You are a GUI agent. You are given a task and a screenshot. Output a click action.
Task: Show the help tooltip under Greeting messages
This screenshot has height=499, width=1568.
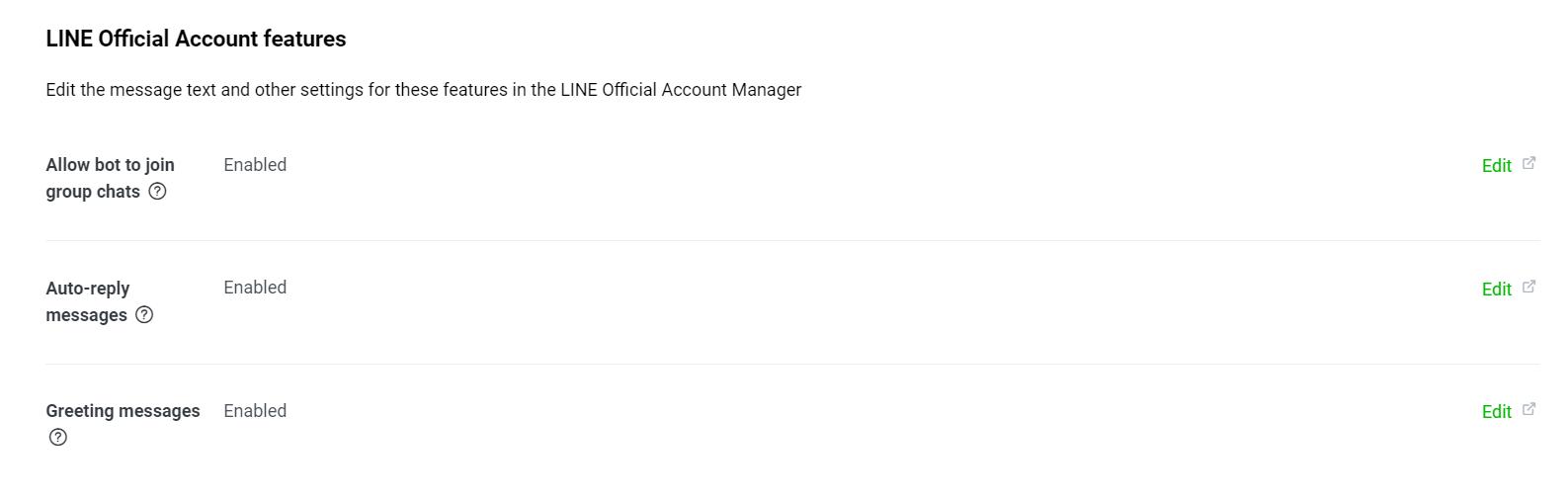[58, 438]
